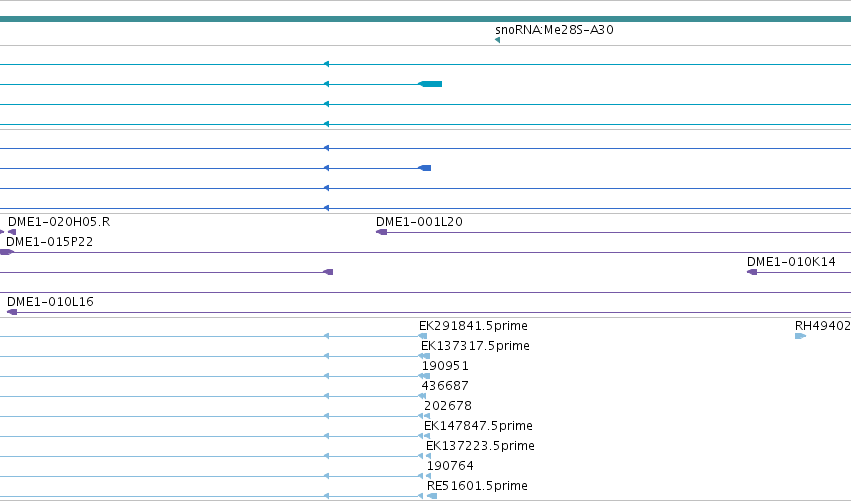
Task: Click the DME1-015P22 purple end glyph
Action: [x=6, y=252]
